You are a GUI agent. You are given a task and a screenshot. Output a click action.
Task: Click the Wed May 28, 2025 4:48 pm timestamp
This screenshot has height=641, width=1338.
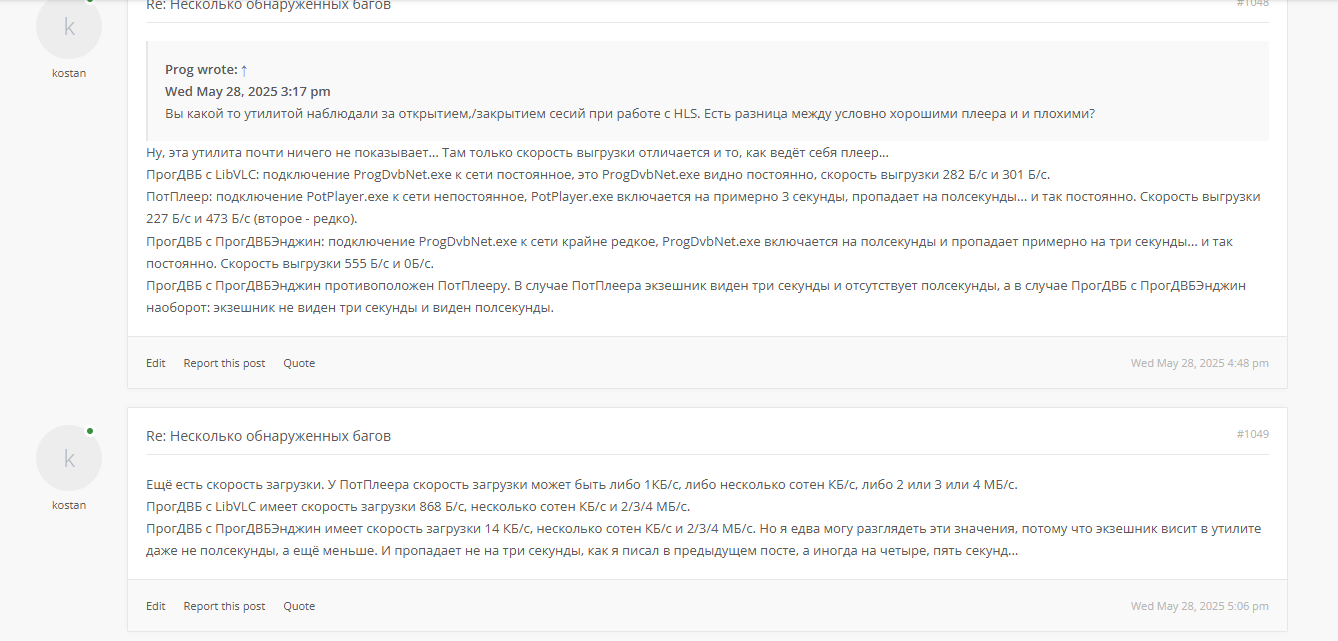1200,363
